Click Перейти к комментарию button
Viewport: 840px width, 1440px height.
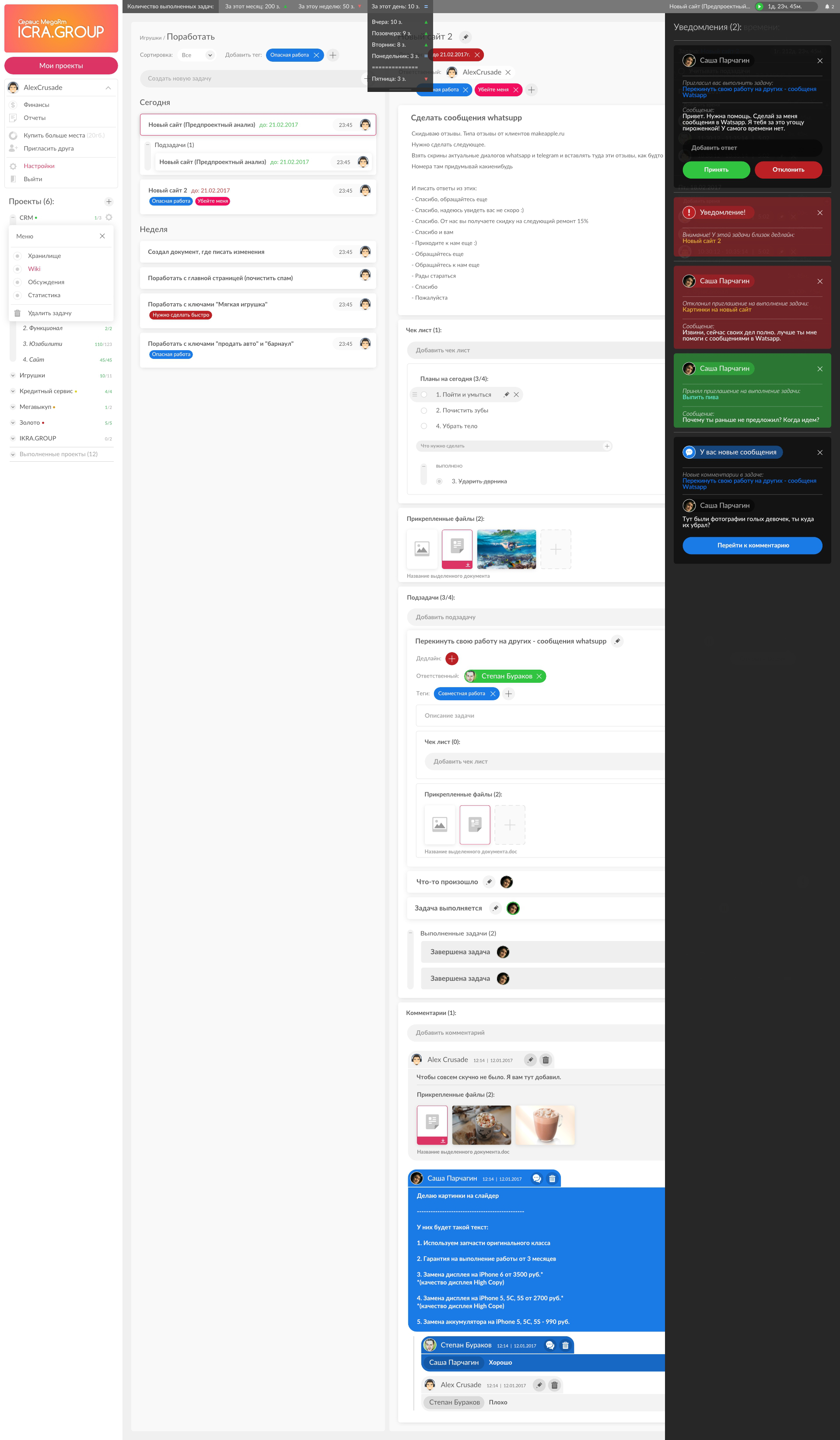click(752, 545)
